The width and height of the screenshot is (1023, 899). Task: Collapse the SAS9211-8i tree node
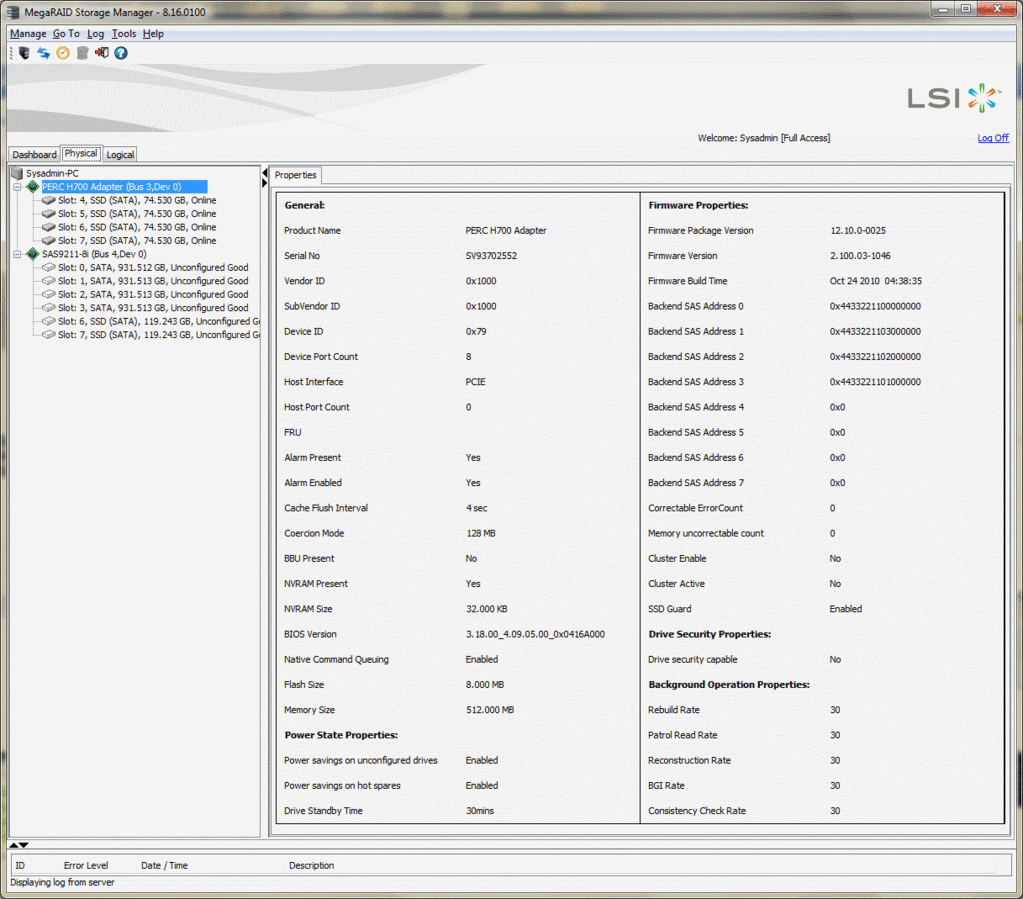click(x=17, y=254)
